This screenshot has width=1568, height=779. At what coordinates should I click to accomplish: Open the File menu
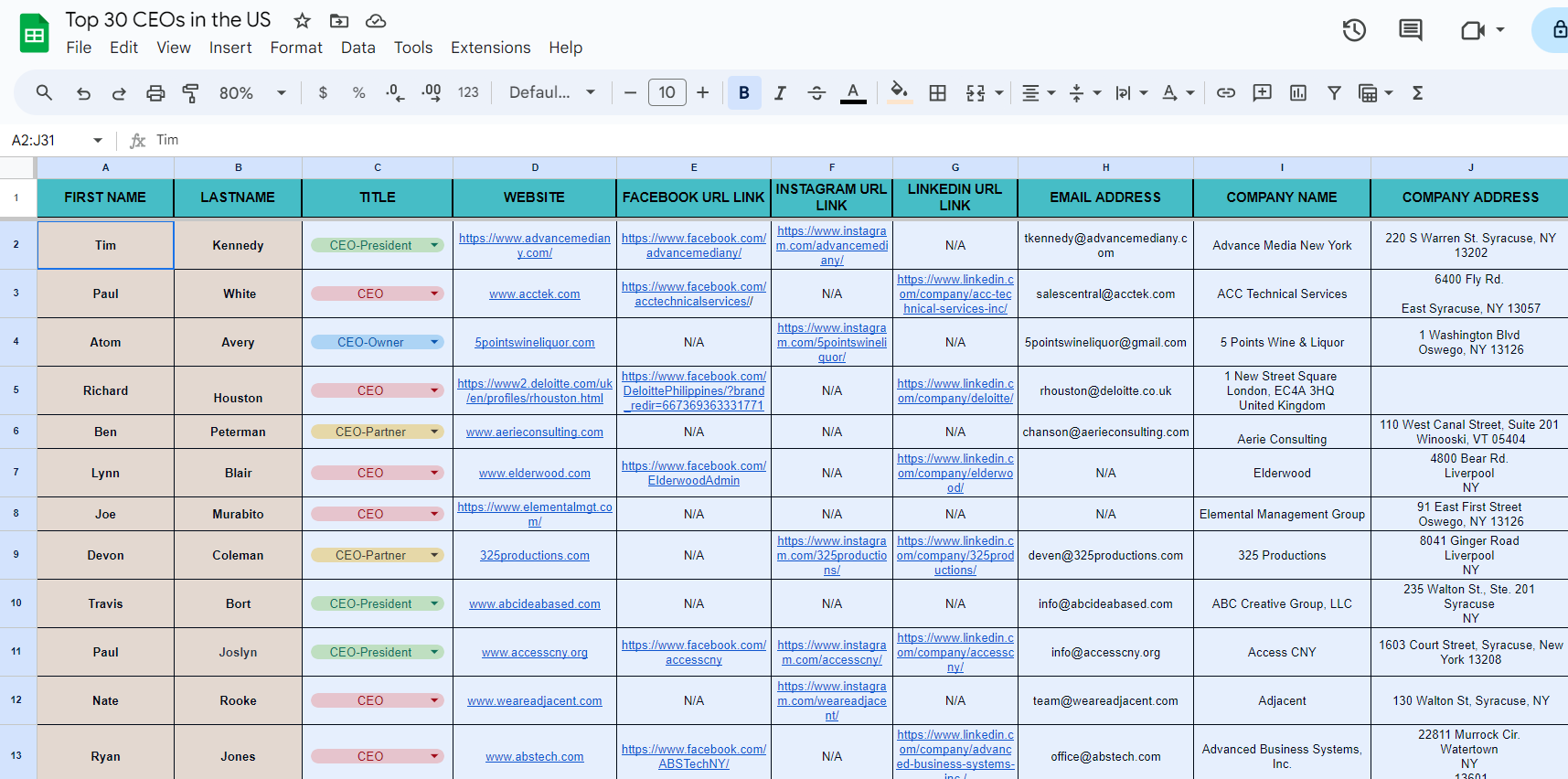point(79,48)
